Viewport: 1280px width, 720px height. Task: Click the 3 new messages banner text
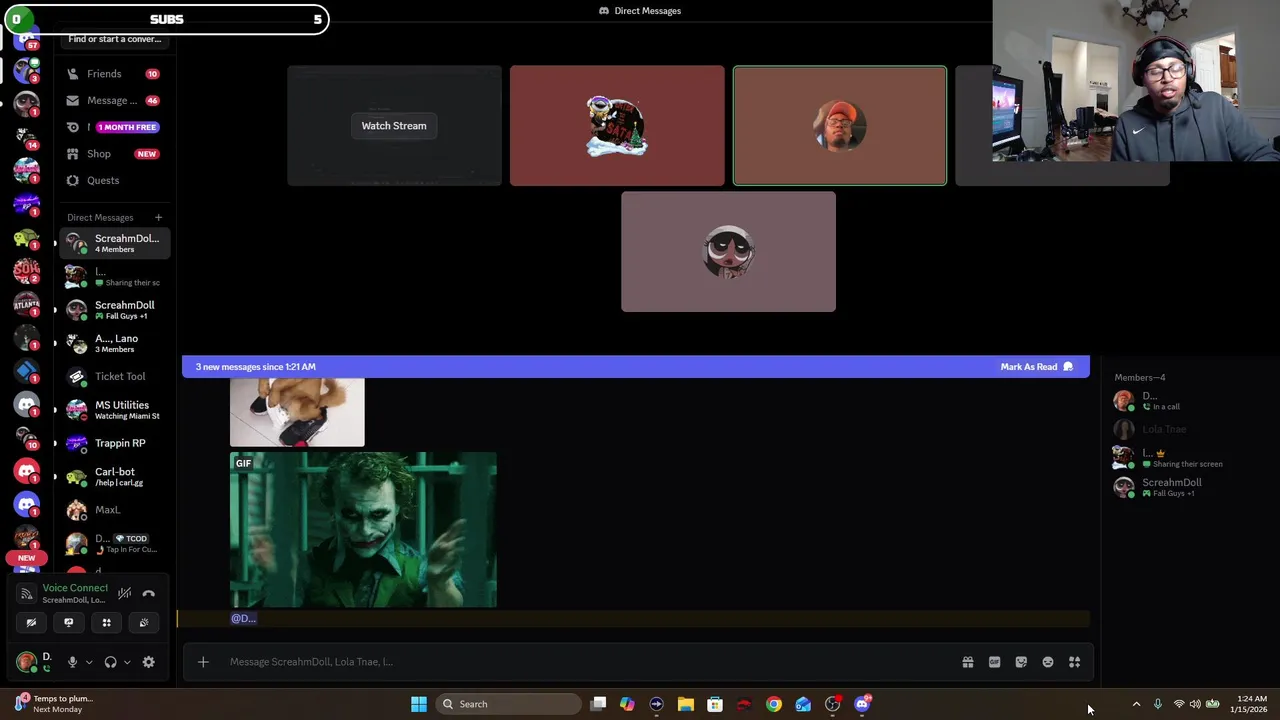point(256,367)
